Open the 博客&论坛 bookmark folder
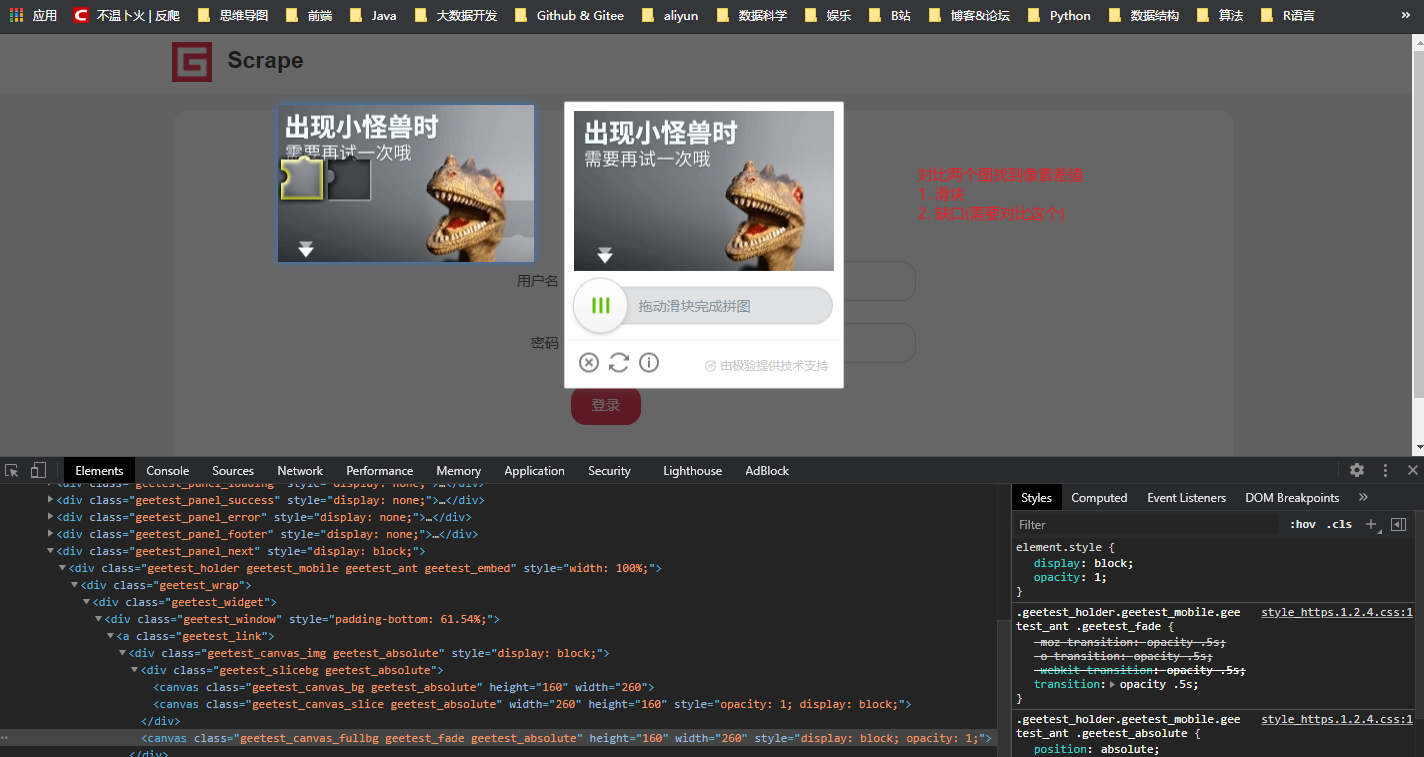The height and width of the screenshot is (757, 1424). (969, 16)
